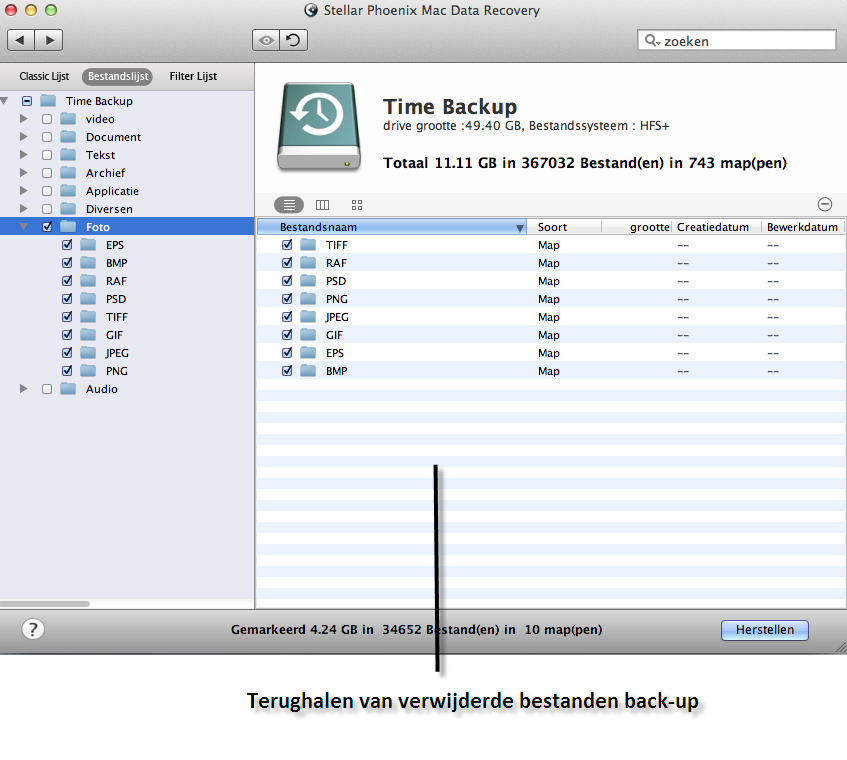Select the PSD folder in sidebar tree
Screen dimensions: 847x760
116,299
